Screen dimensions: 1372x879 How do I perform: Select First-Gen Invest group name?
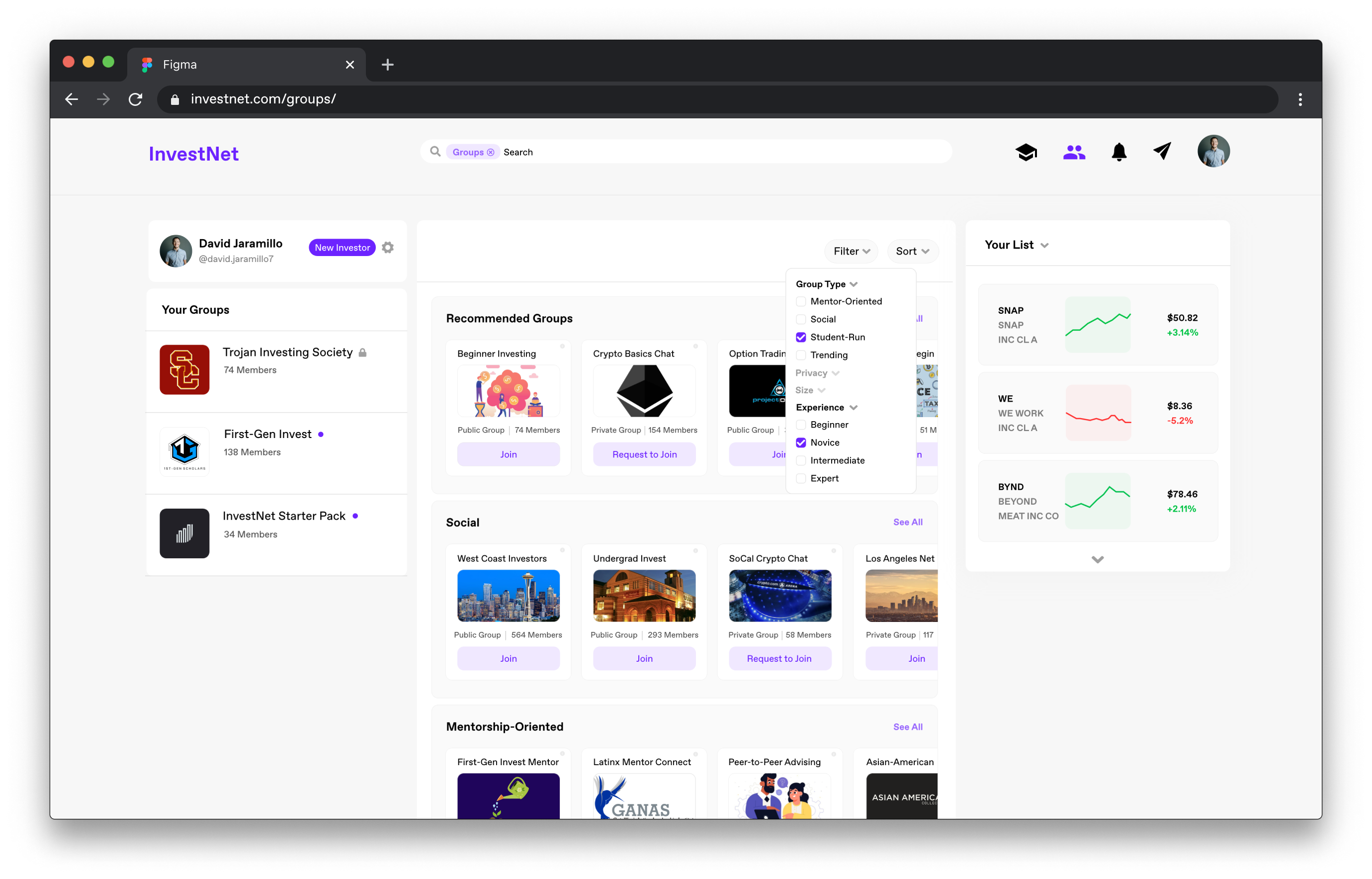click(x=267, y=435)
